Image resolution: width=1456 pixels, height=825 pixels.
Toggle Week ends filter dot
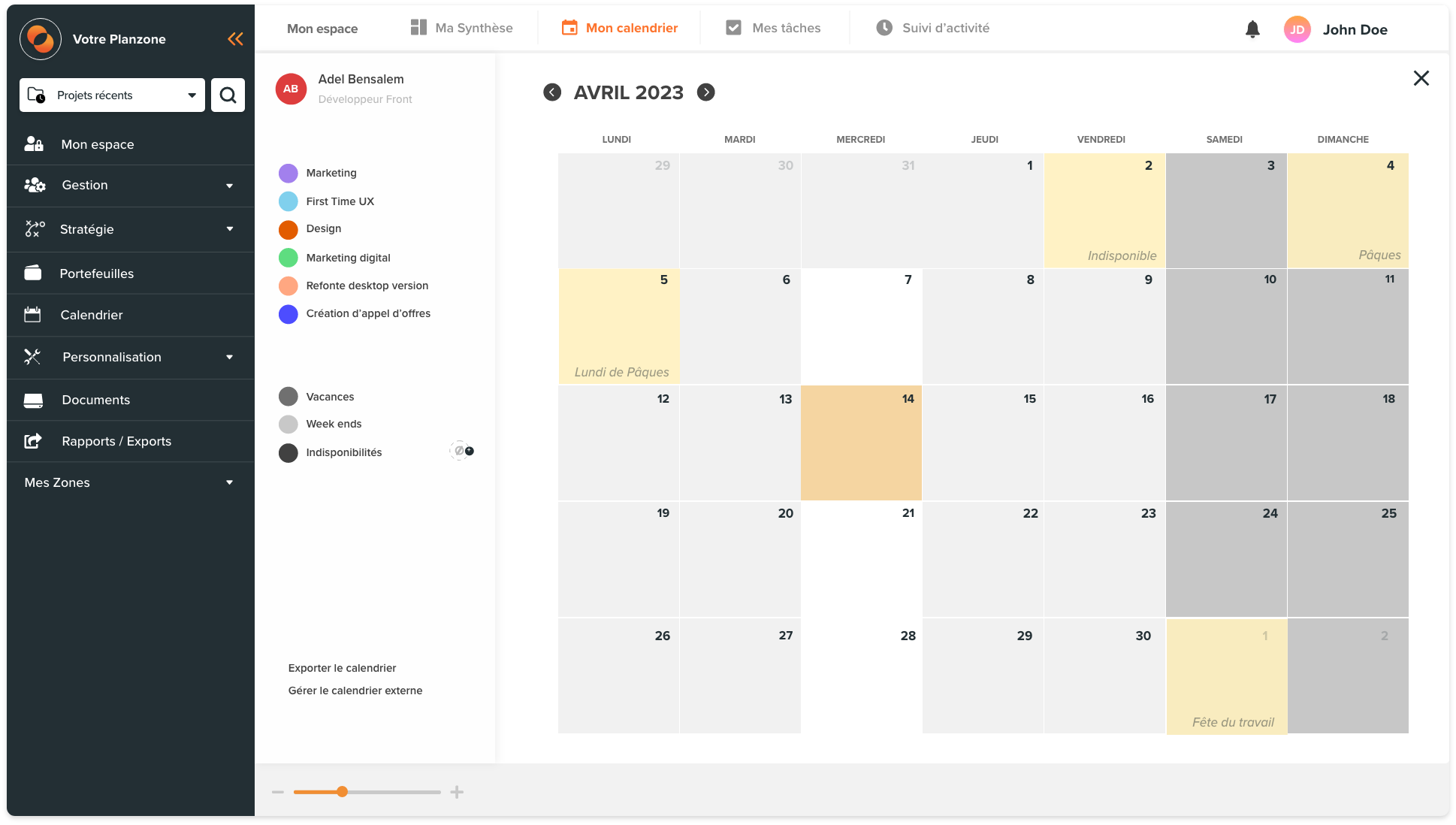pos(288,425)
